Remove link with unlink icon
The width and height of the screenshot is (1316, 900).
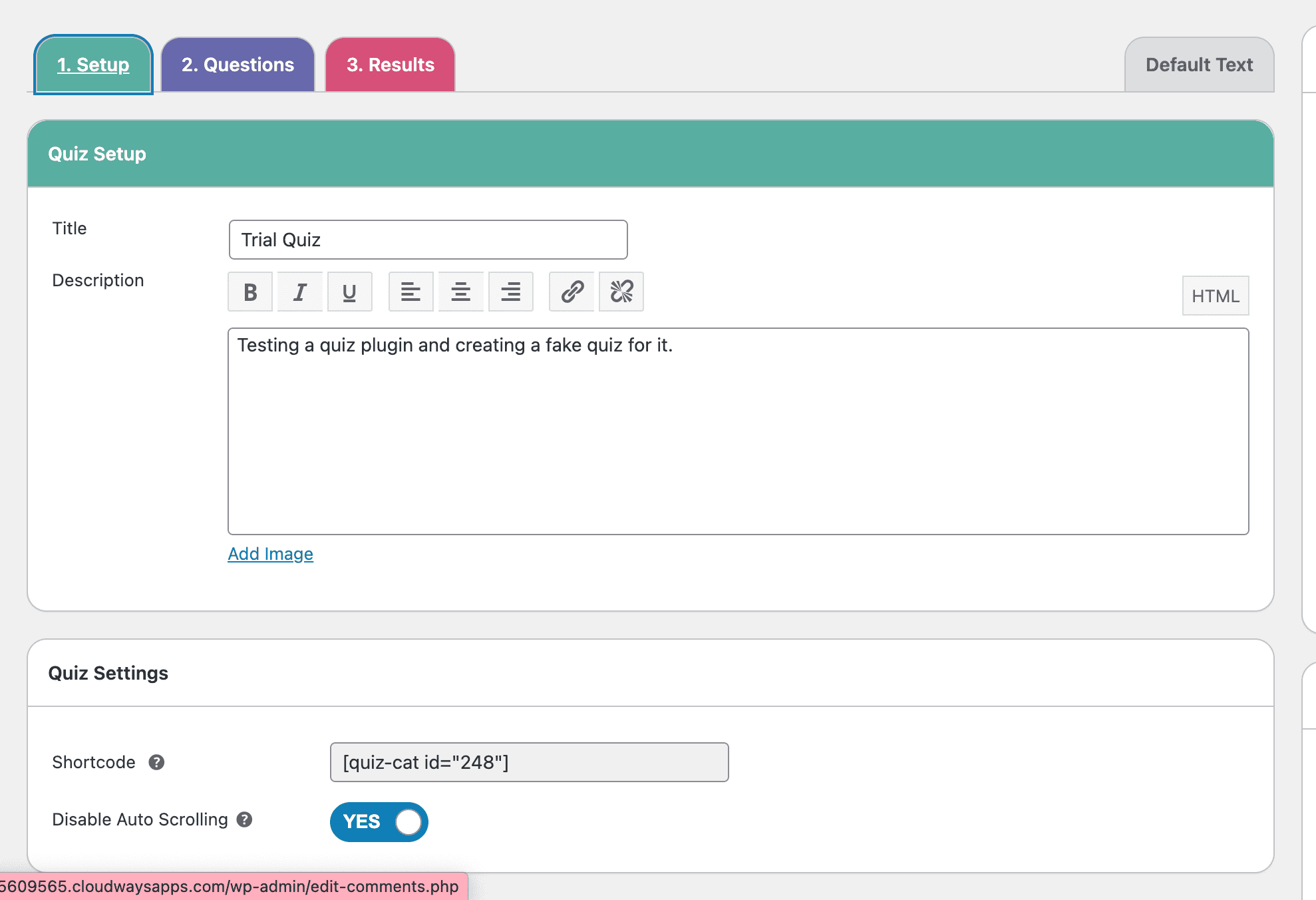621,292
